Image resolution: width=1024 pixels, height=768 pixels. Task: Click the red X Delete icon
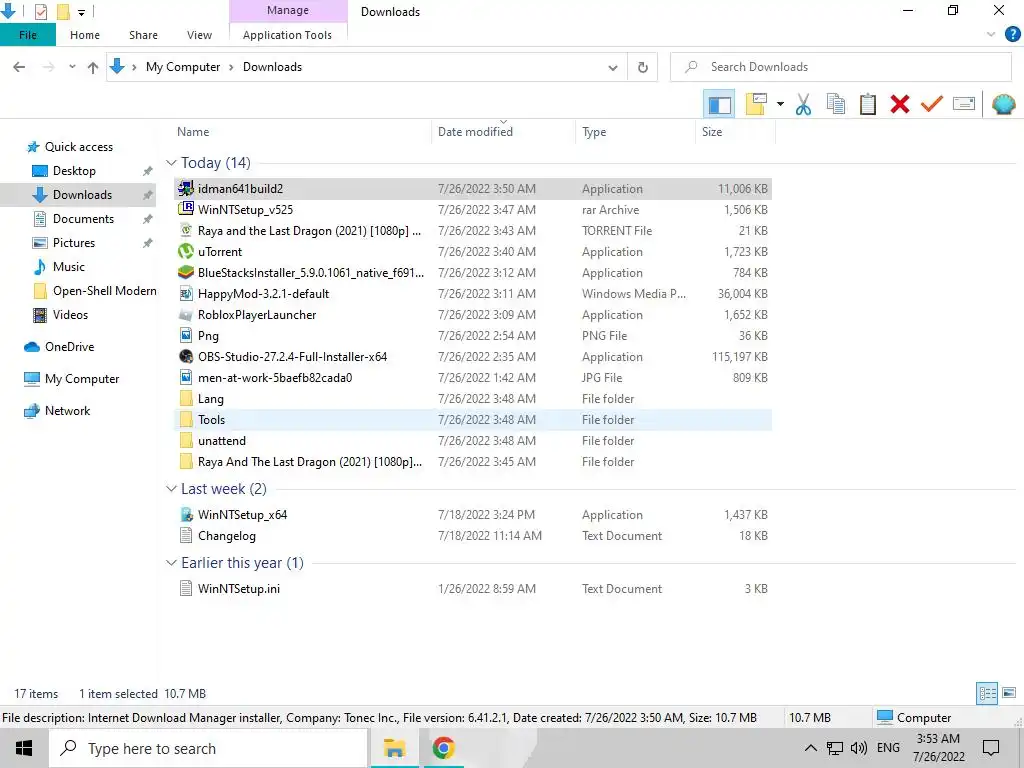tap(900, 104)
